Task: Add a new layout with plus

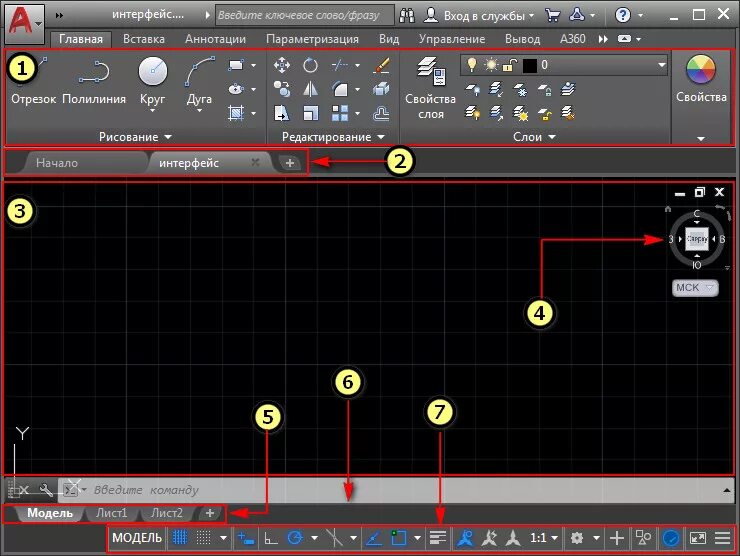Action: [210, 513]
